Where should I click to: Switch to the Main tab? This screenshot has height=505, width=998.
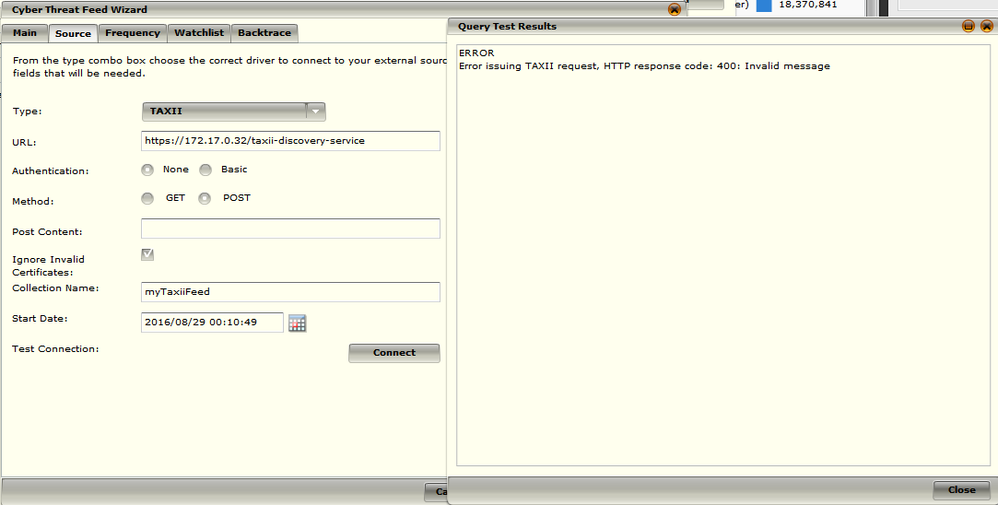click(25, 33)
